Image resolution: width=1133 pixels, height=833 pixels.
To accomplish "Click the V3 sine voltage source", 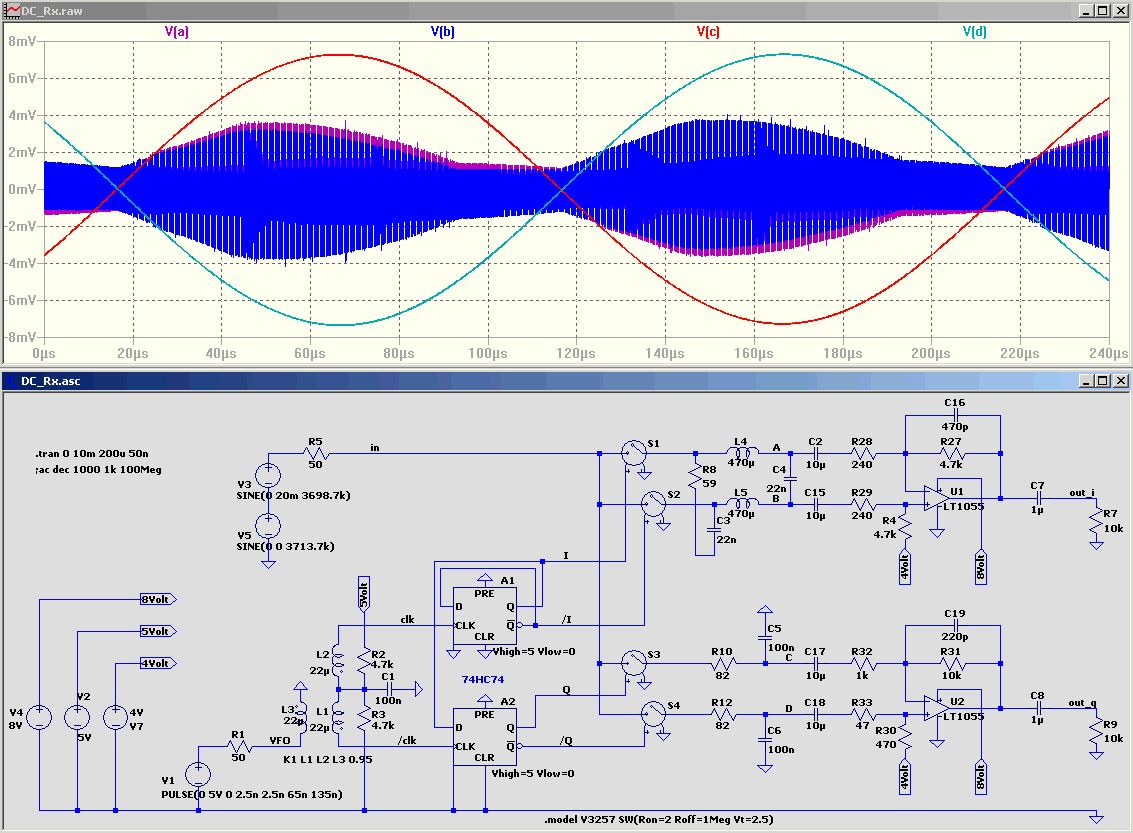I will pyautogui.click(x=268, y=475).
